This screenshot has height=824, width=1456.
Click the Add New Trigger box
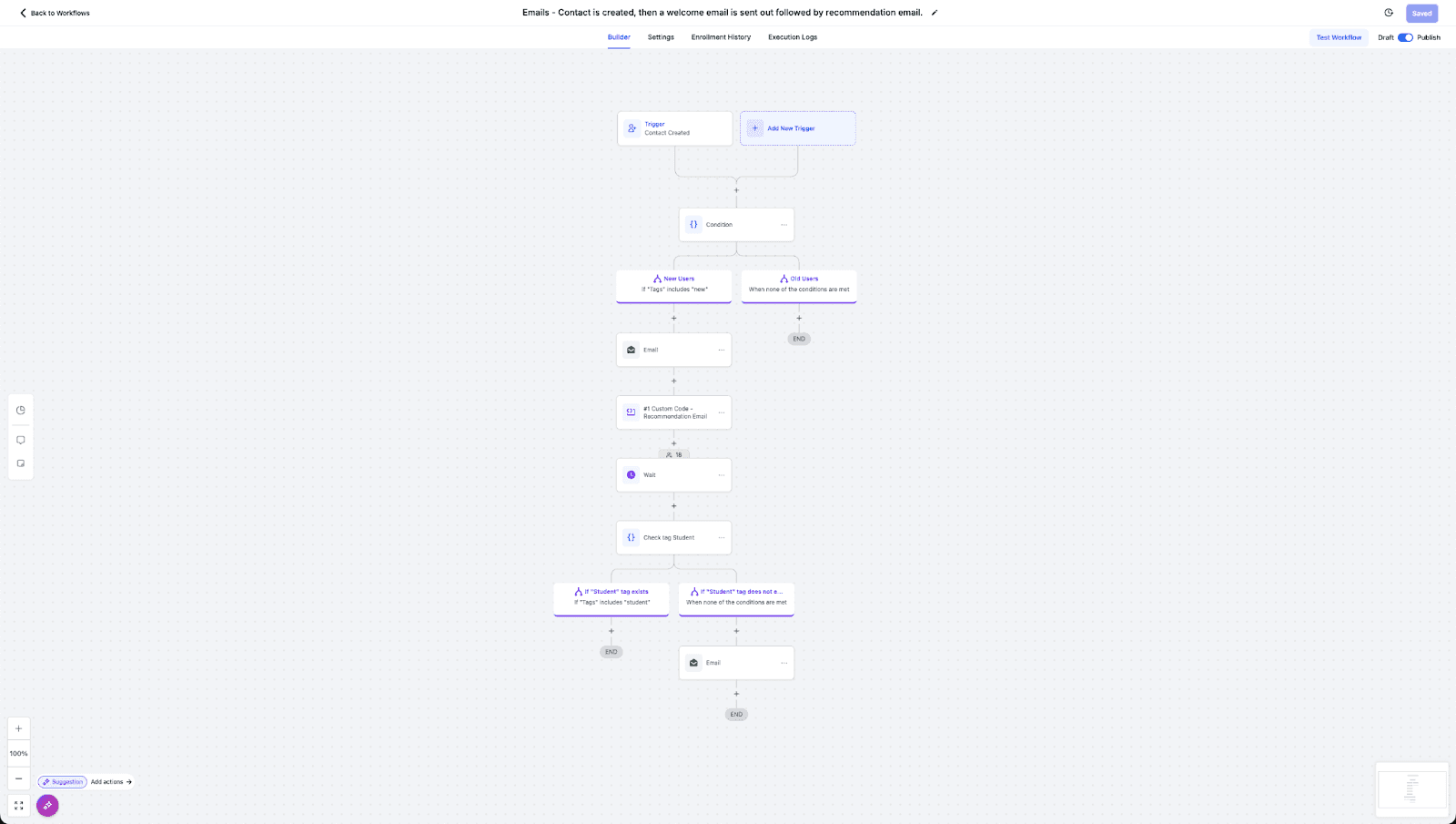[798, 128]
